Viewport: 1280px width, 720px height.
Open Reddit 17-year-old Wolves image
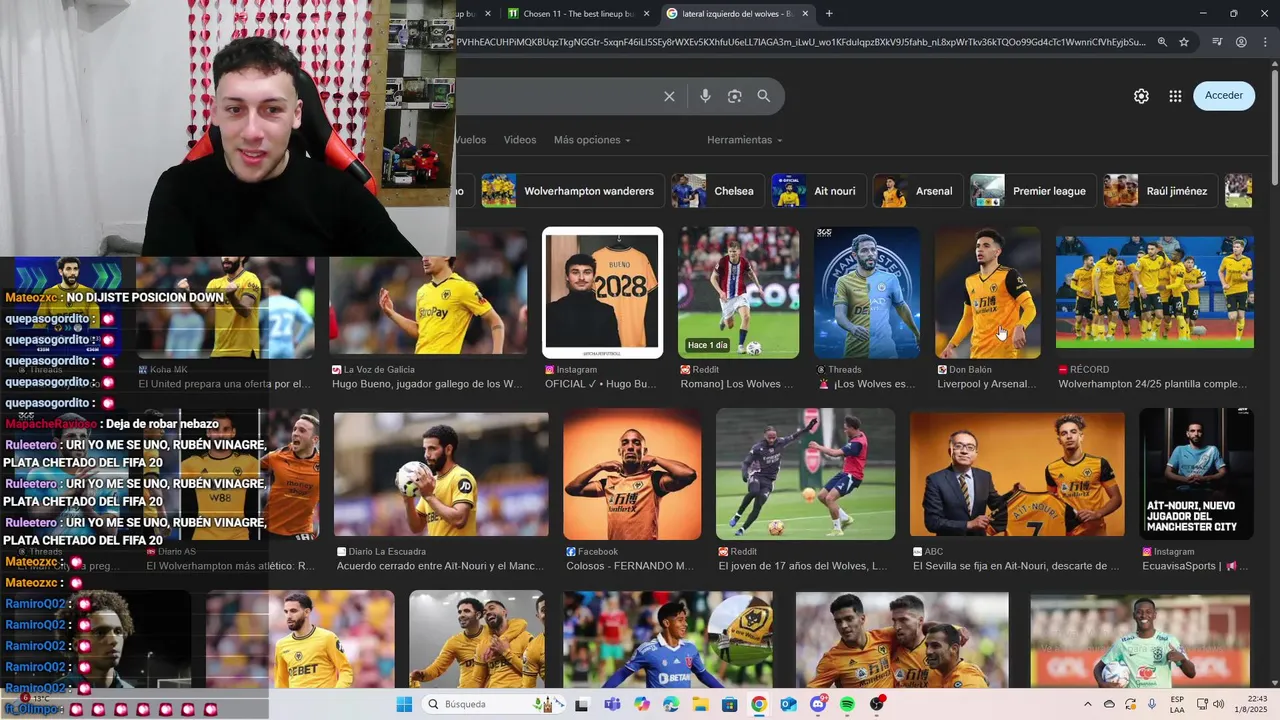pos(805,475)
